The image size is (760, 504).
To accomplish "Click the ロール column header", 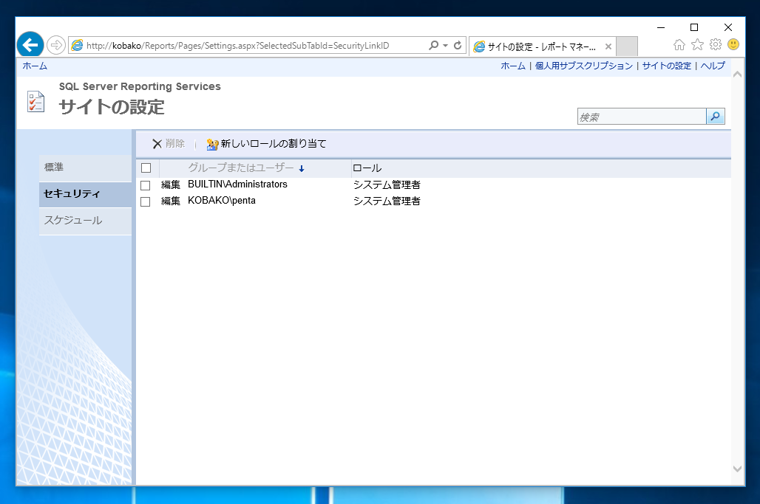I will [367, 168].
